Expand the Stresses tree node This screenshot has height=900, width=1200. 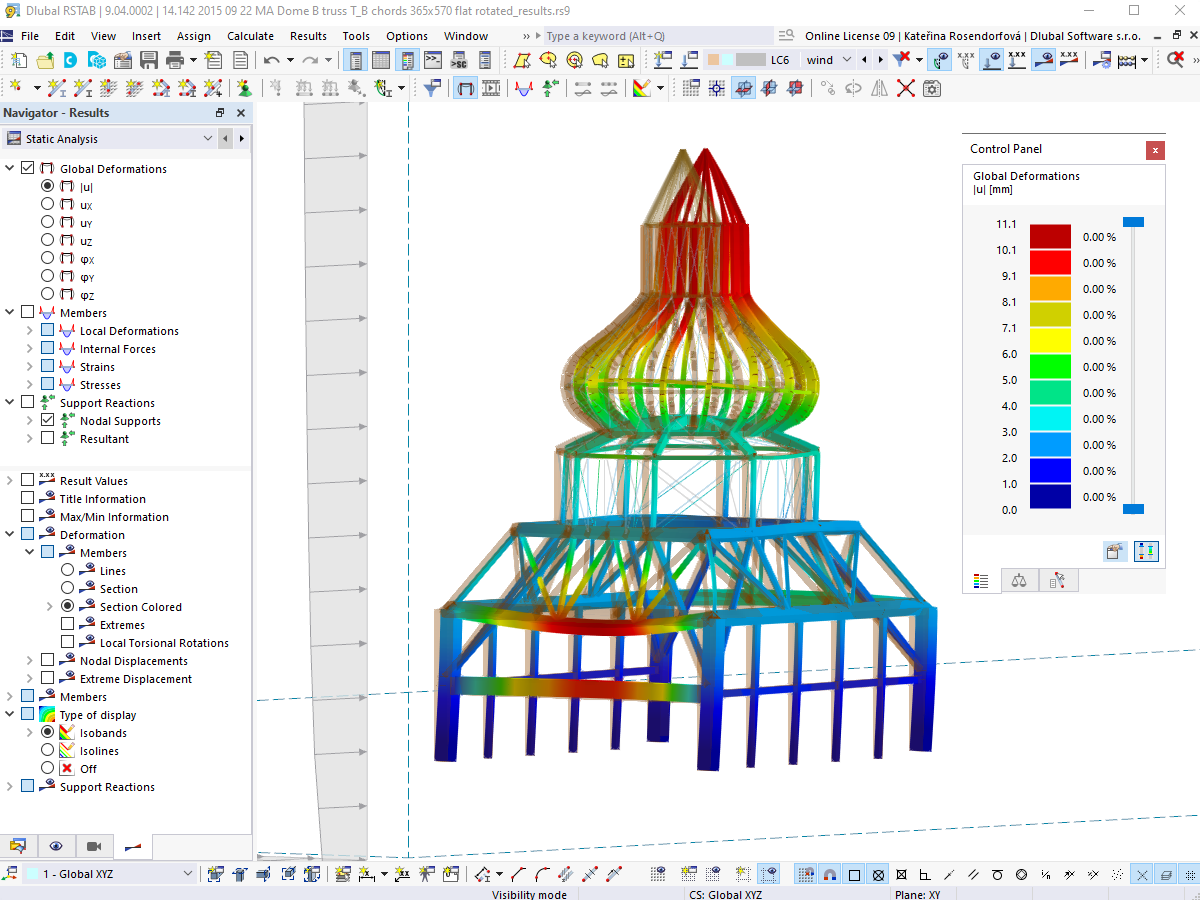pos(29,384)
